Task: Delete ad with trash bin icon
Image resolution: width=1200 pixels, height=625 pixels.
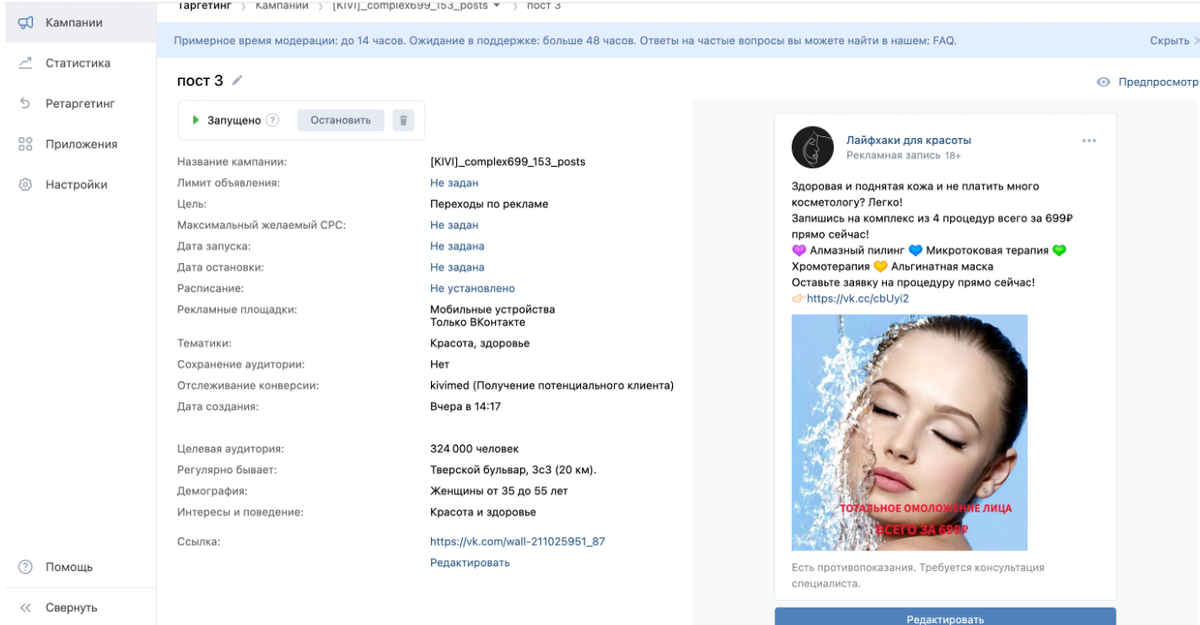Action: [x=403, y=120]
